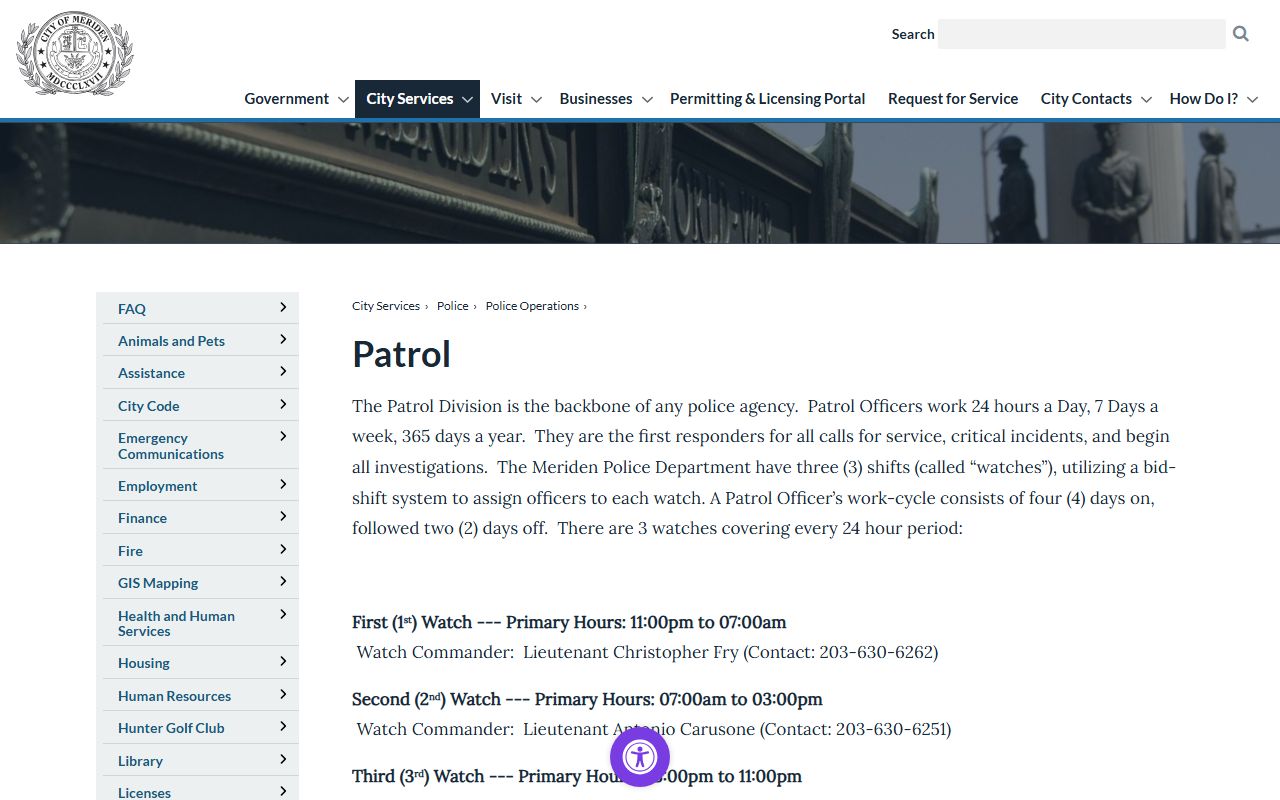Image resolution: width=1280 pixels, height=800 pixels.
Task: Open Assistance sidebar link
Action: [151, 373]
